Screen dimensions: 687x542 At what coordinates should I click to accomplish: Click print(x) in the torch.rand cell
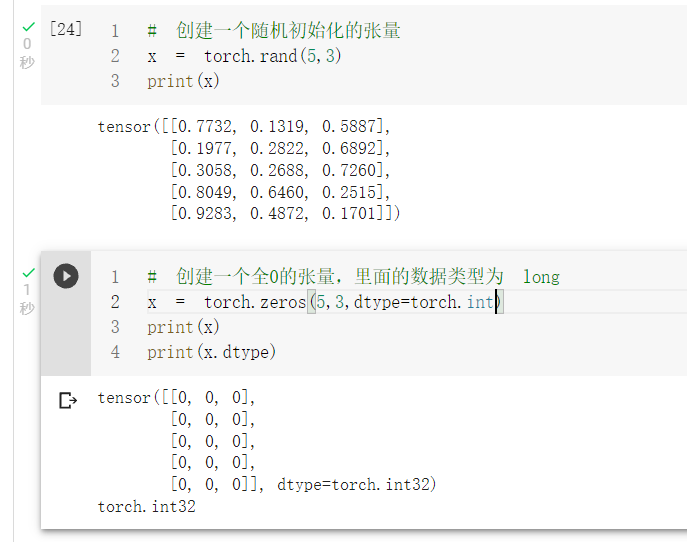(x=183, y=81)
